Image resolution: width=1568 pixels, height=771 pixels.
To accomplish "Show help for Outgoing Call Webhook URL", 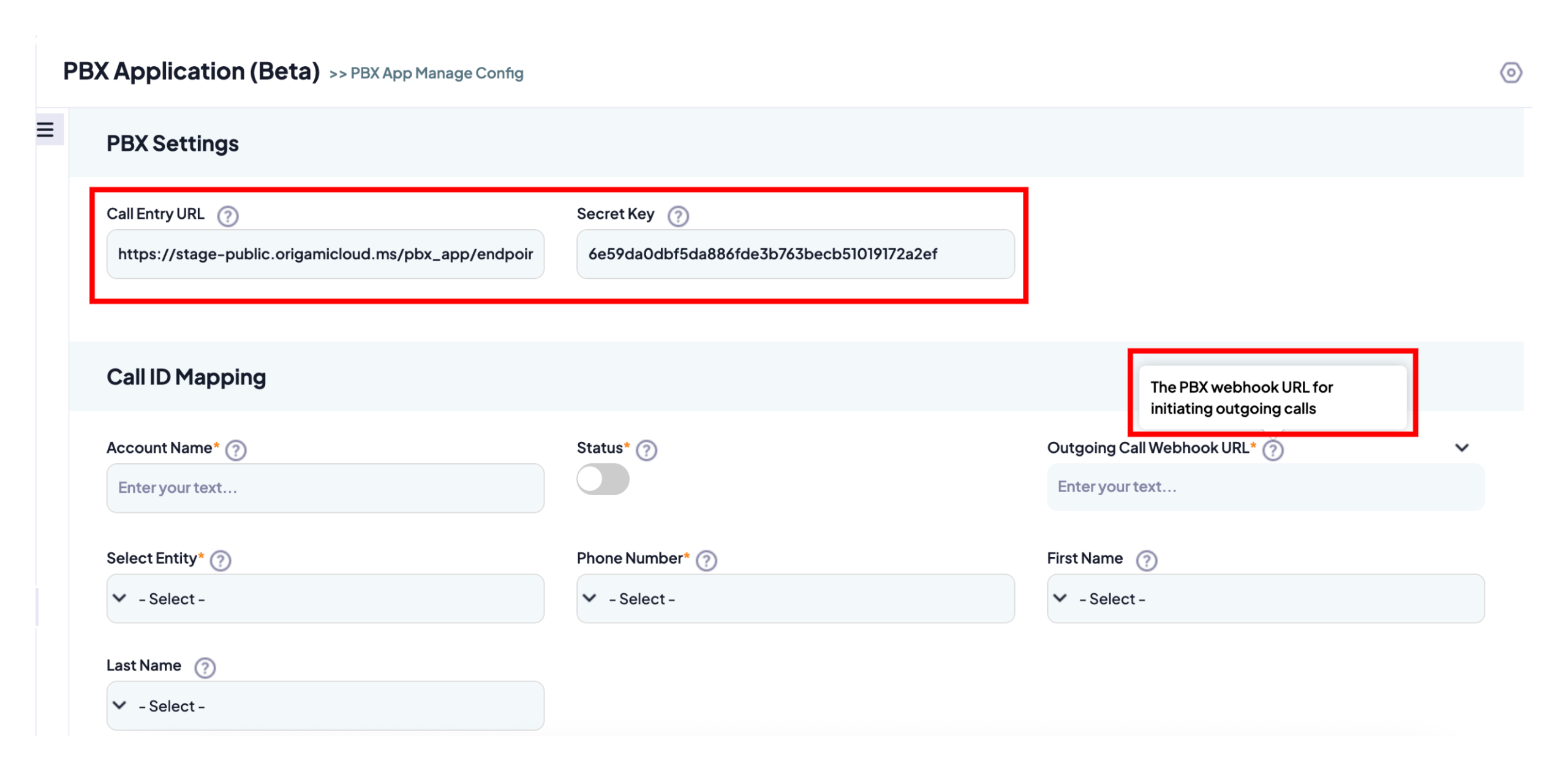I will pos(1272,450).
